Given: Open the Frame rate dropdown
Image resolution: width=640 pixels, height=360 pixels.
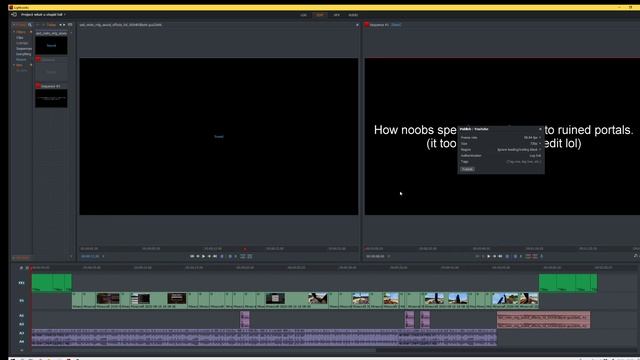Looking at the screenshot, I should (x=532, y=138).
